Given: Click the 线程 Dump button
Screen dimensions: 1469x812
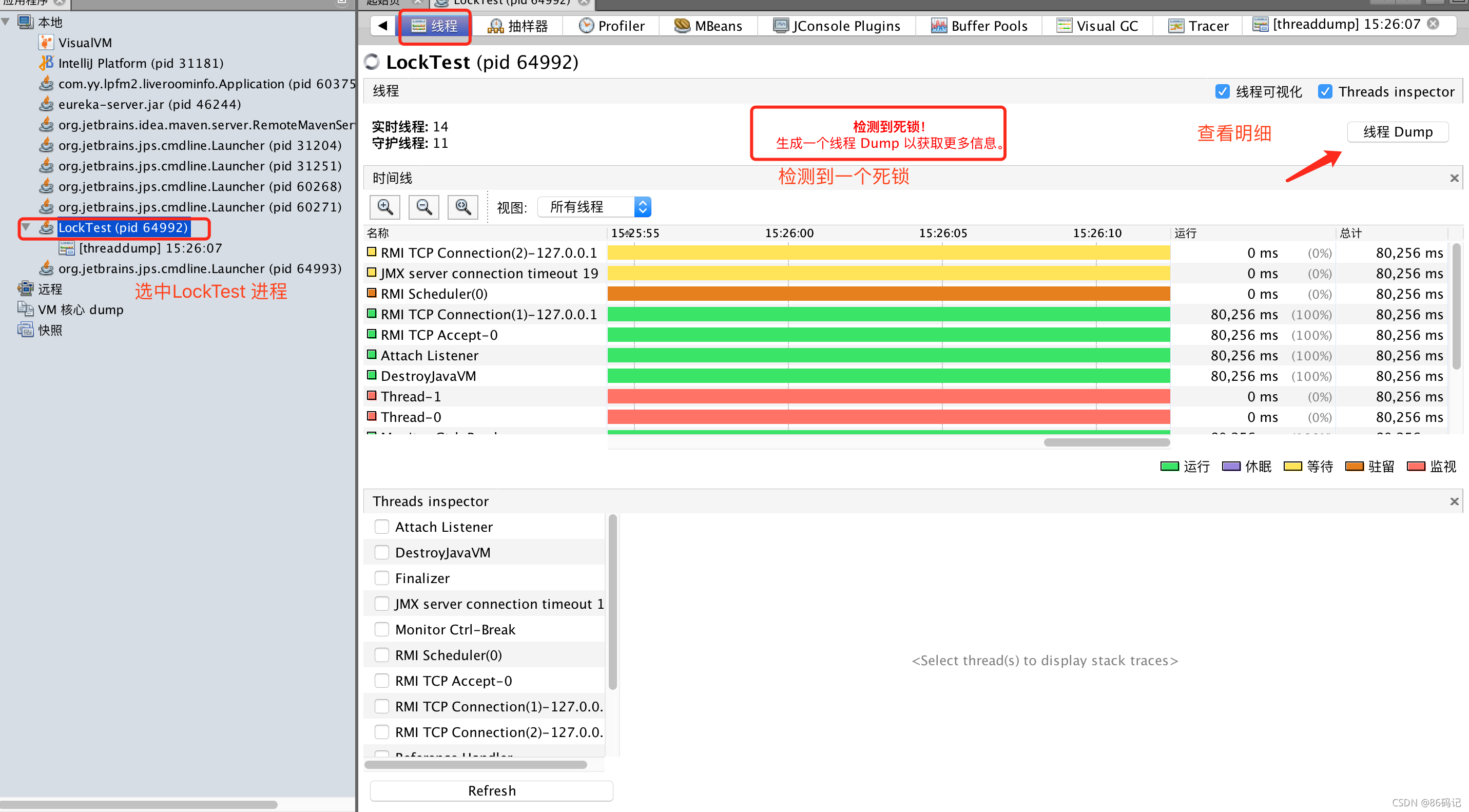Looking at the screenshot, I should pyautogui.click(x=1398, y=132).
